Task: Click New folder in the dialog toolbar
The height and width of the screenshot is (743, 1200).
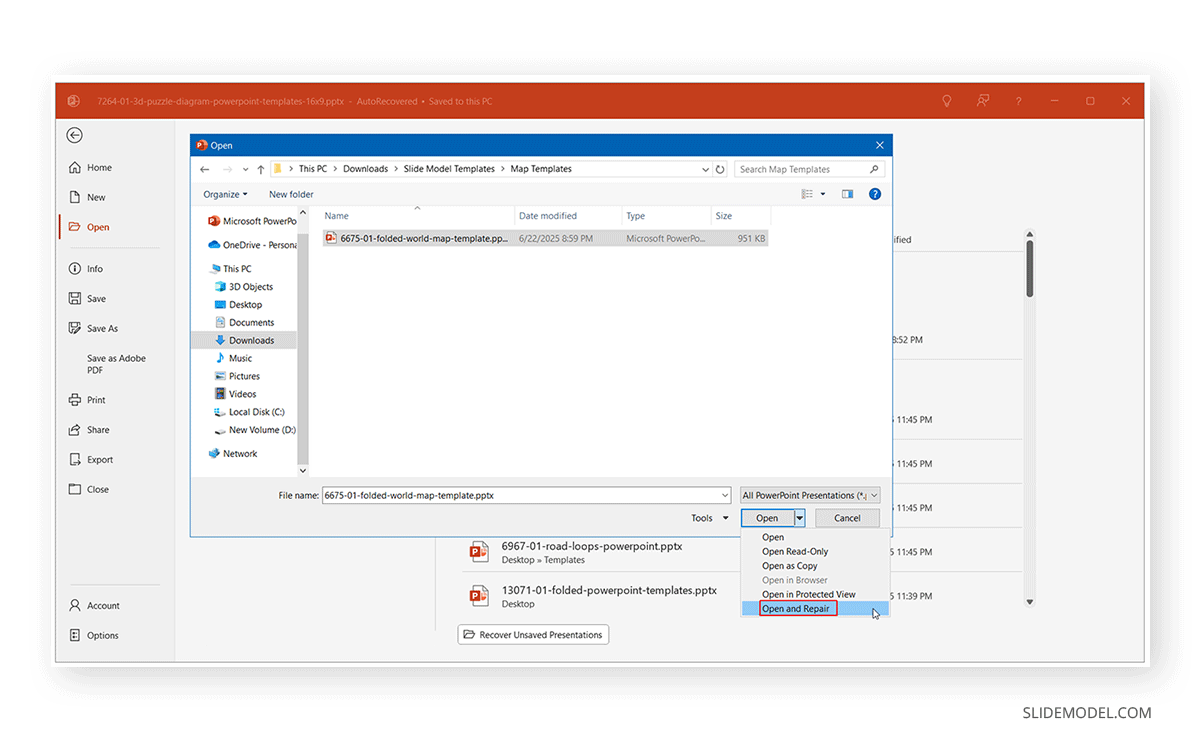Action: point(291,194)
